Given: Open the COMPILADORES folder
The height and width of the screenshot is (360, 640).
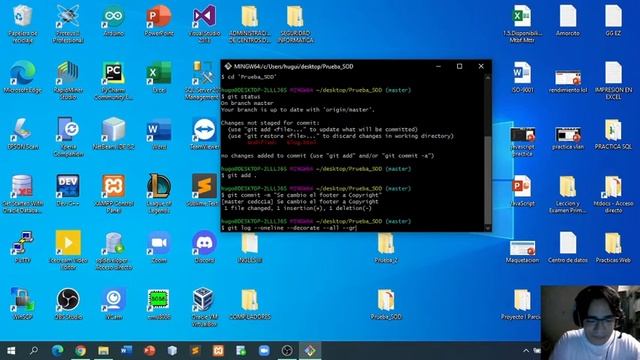Looking at the screenshot, I should tap(250, 304).
